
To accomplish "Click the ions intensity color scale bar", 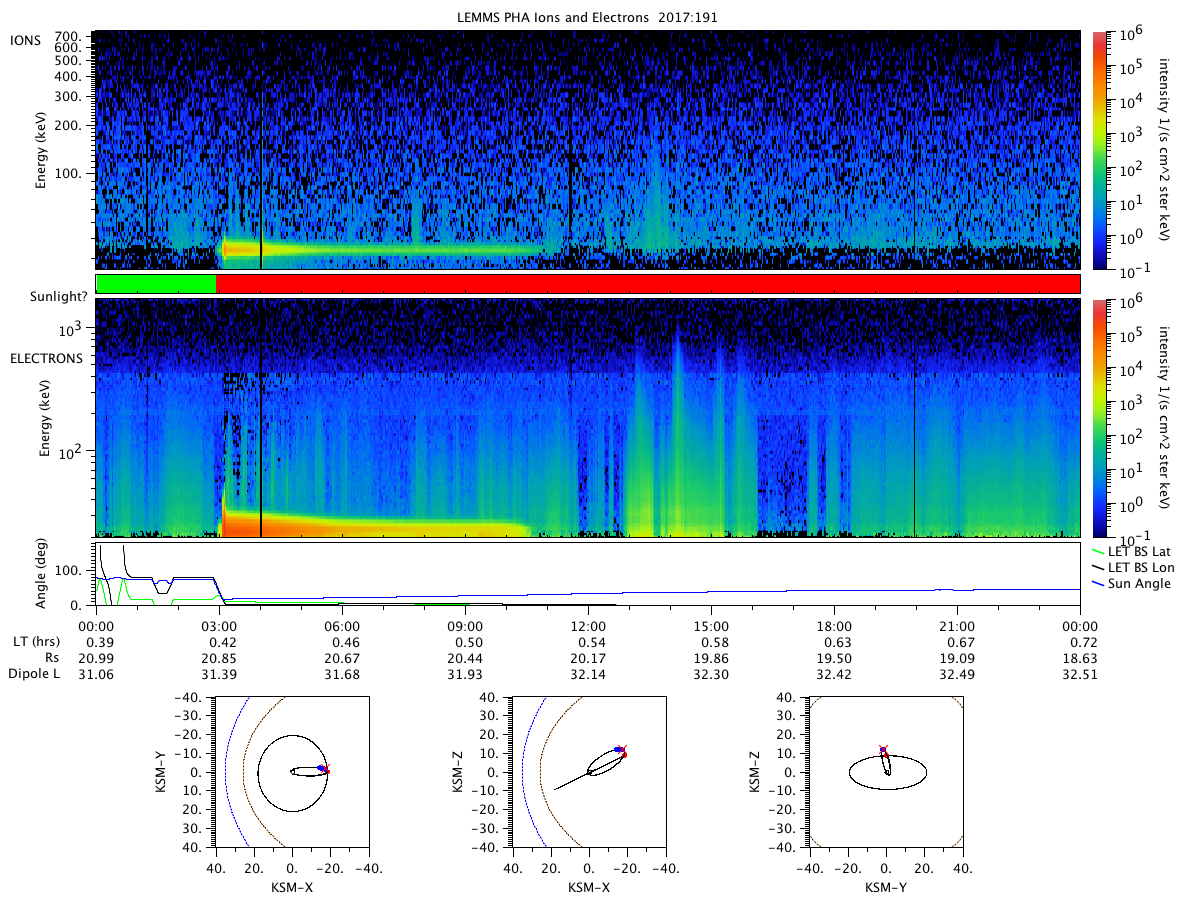I will 1098,150.
